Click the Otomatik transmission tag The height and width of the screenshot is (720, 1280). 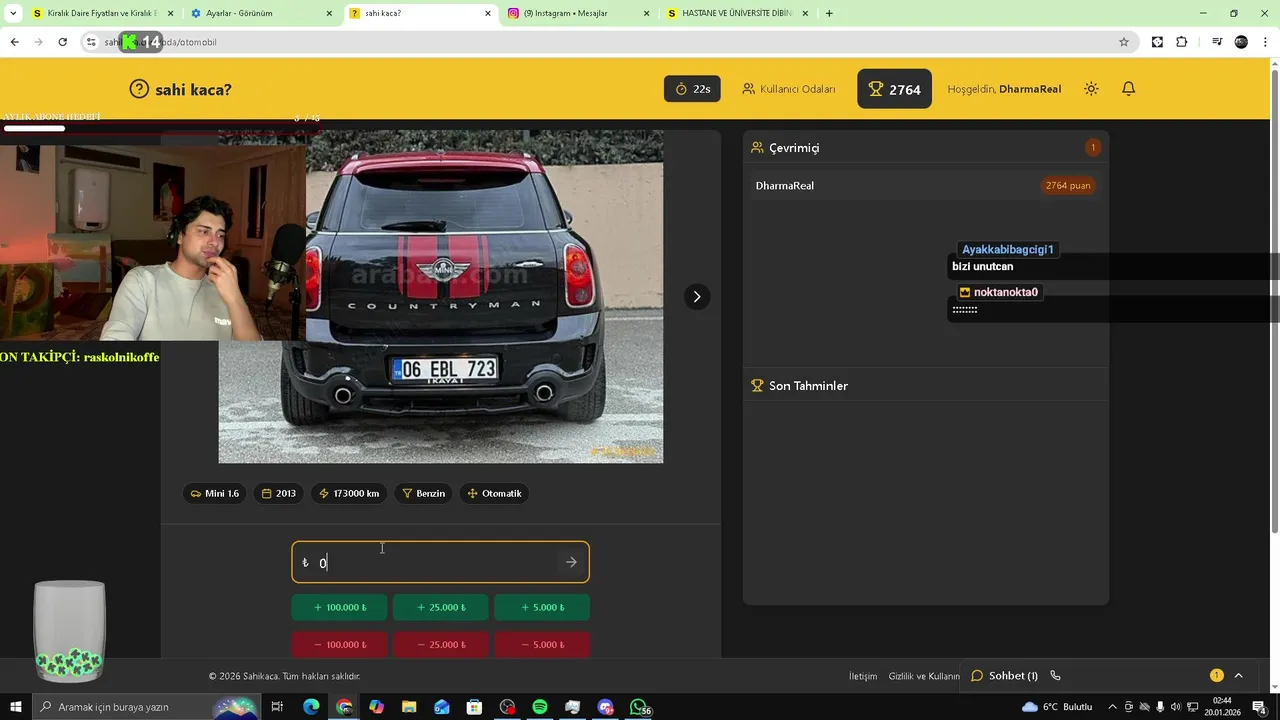(494, 493)
